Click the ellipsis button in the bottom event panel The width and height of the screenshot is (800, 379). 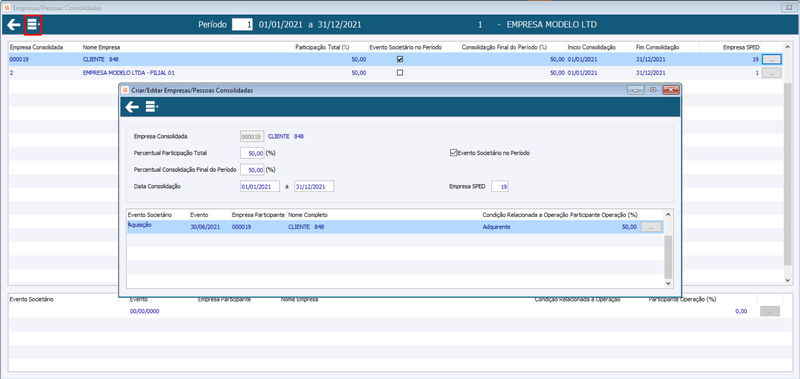coord(770,311)
